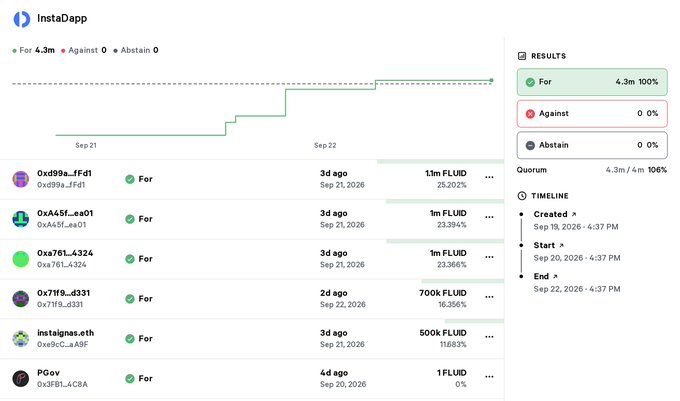Click the chart end point marker

491,80
